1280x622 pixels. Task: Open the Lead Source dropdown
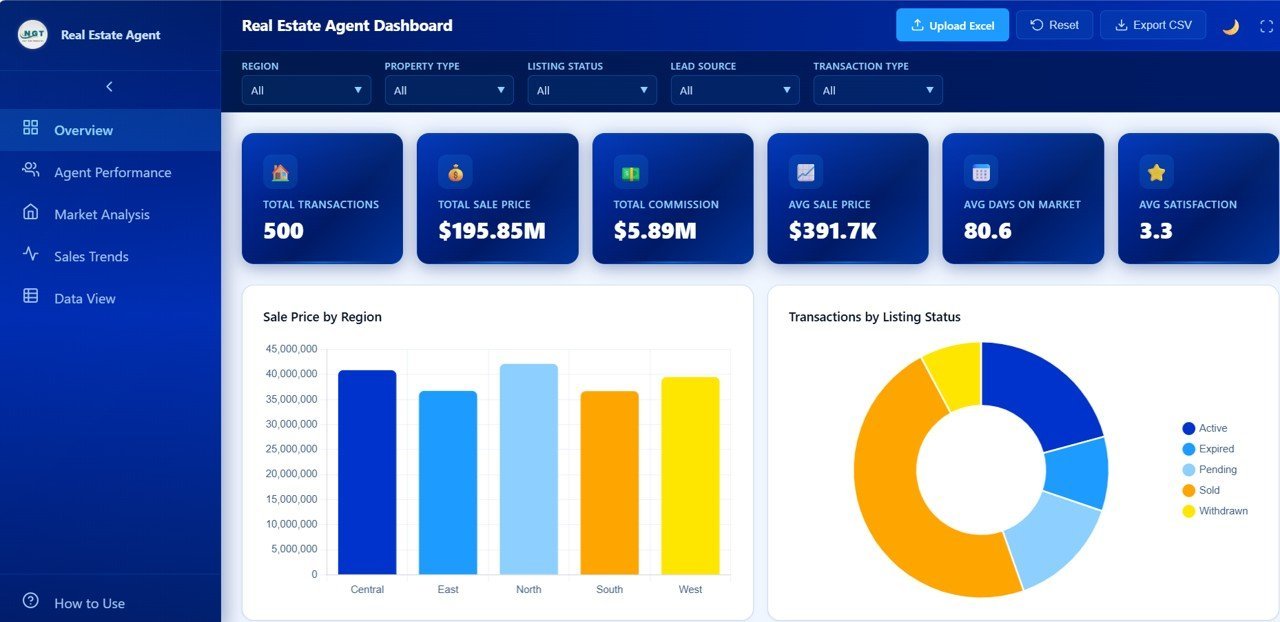pyautogui.click(x=734, y=89)
